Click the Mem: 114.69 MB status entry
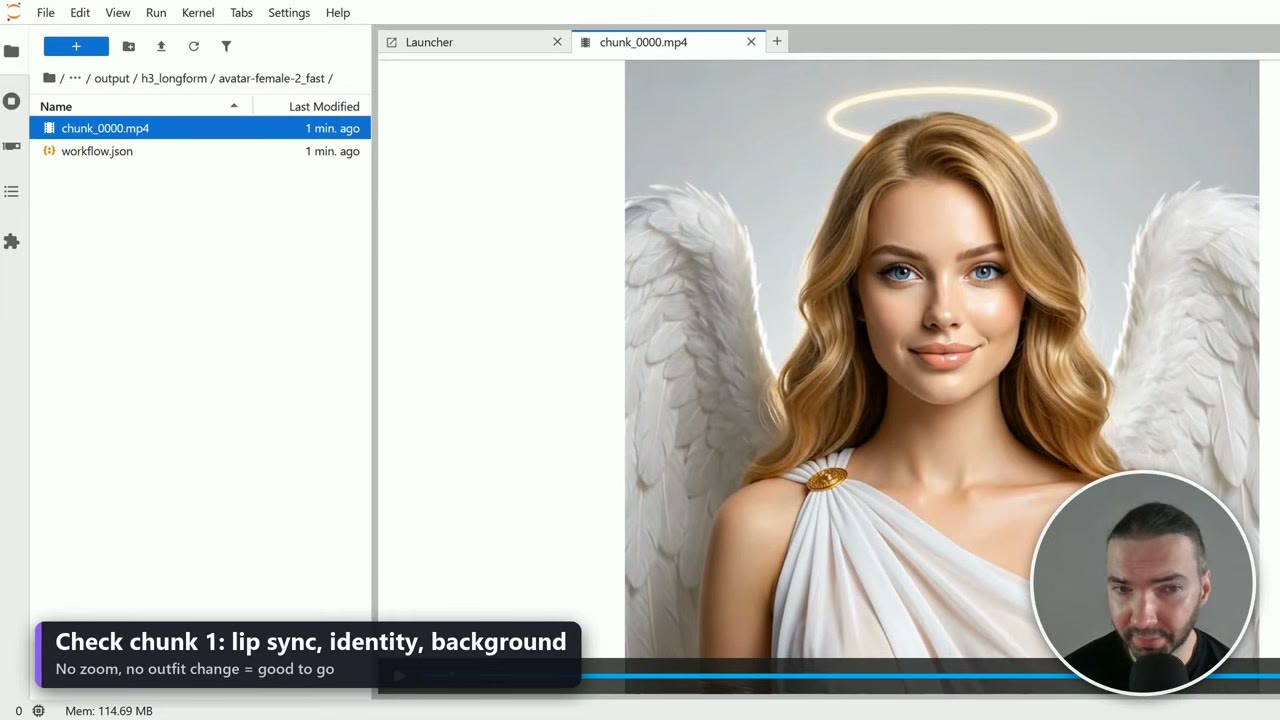 [109, 711]
